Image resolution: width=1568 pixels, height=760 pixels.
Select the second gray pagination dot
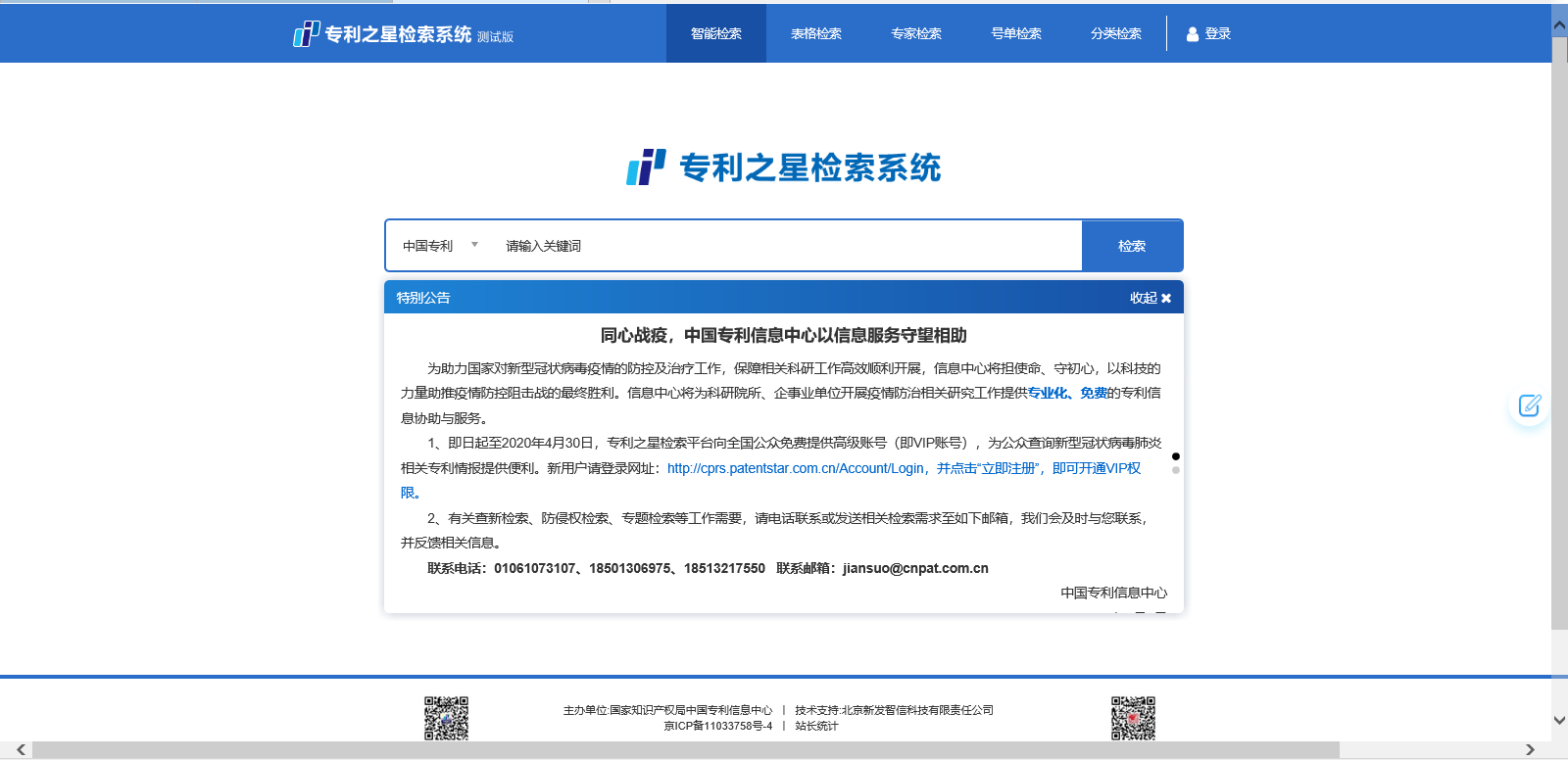pyautogui.click(x=1176, y=470)
